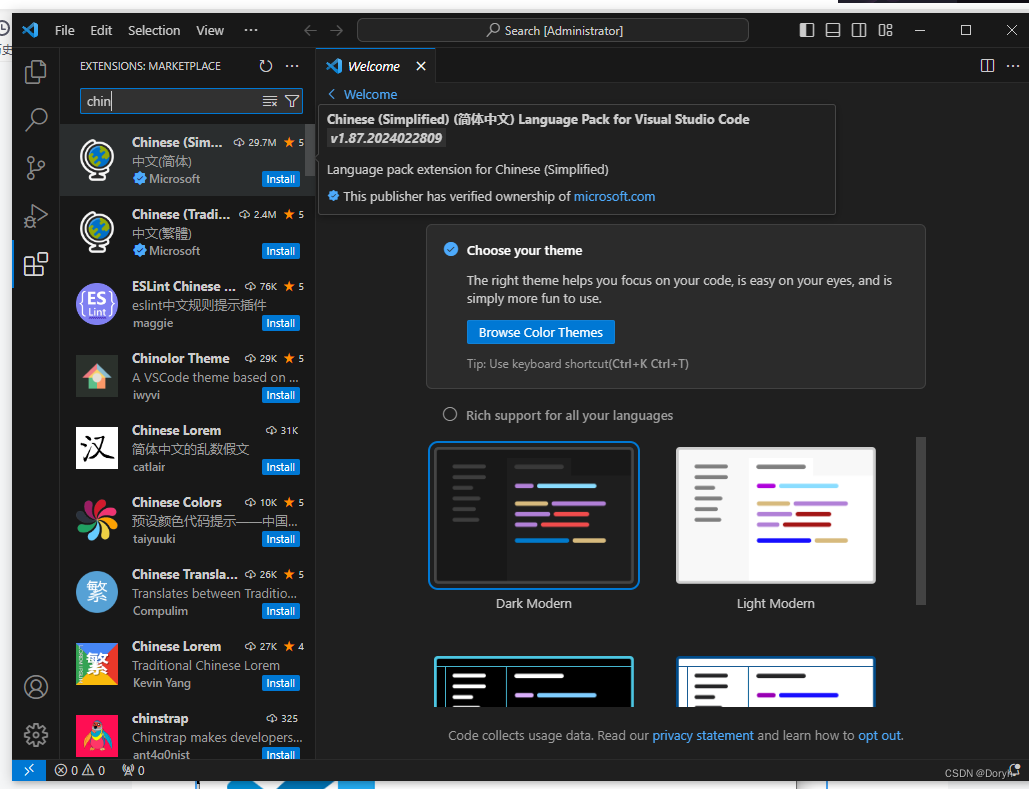The width and height of the screenshot is (1029, 789).
Task: Click the VS Code logo in title bar
Action: (x=30, y=30)
